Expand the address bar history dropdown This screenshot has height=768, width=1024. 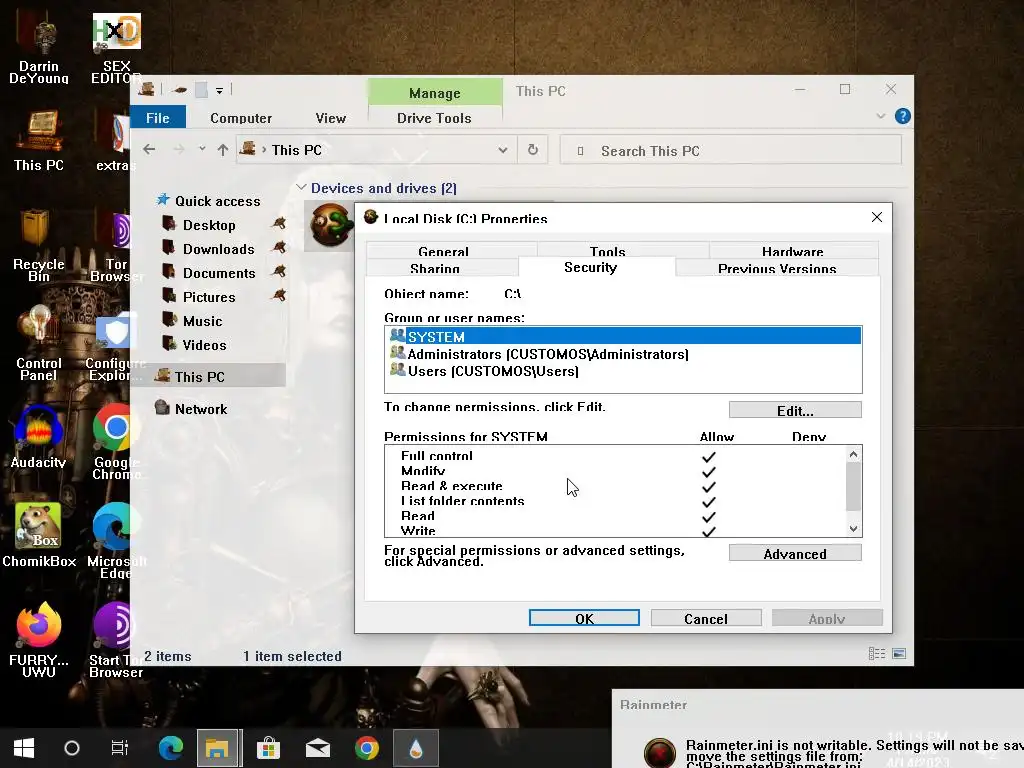[503, 150]
